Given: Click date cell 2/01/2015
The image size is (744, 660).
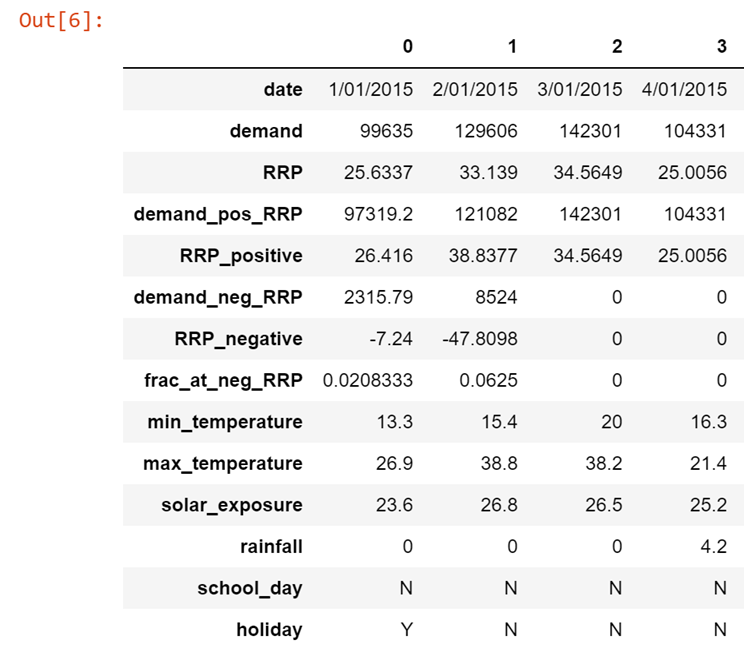Looking at the screenshot, I should click(475, 89).
